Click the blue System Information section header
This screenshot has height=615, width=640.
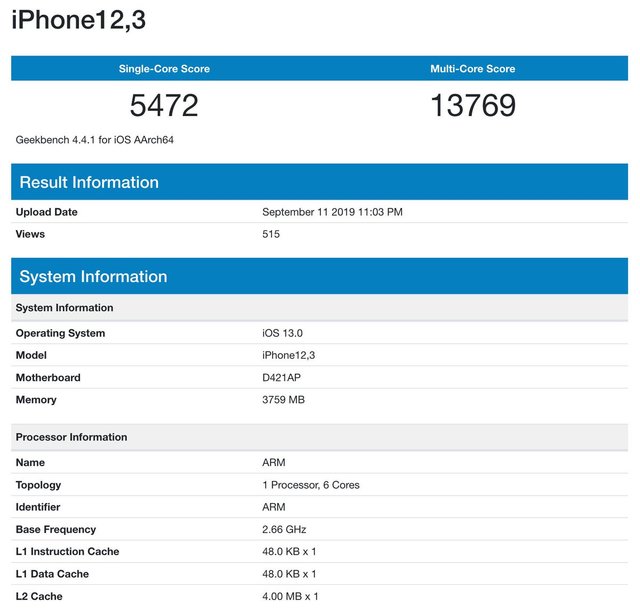coord(93,276)
